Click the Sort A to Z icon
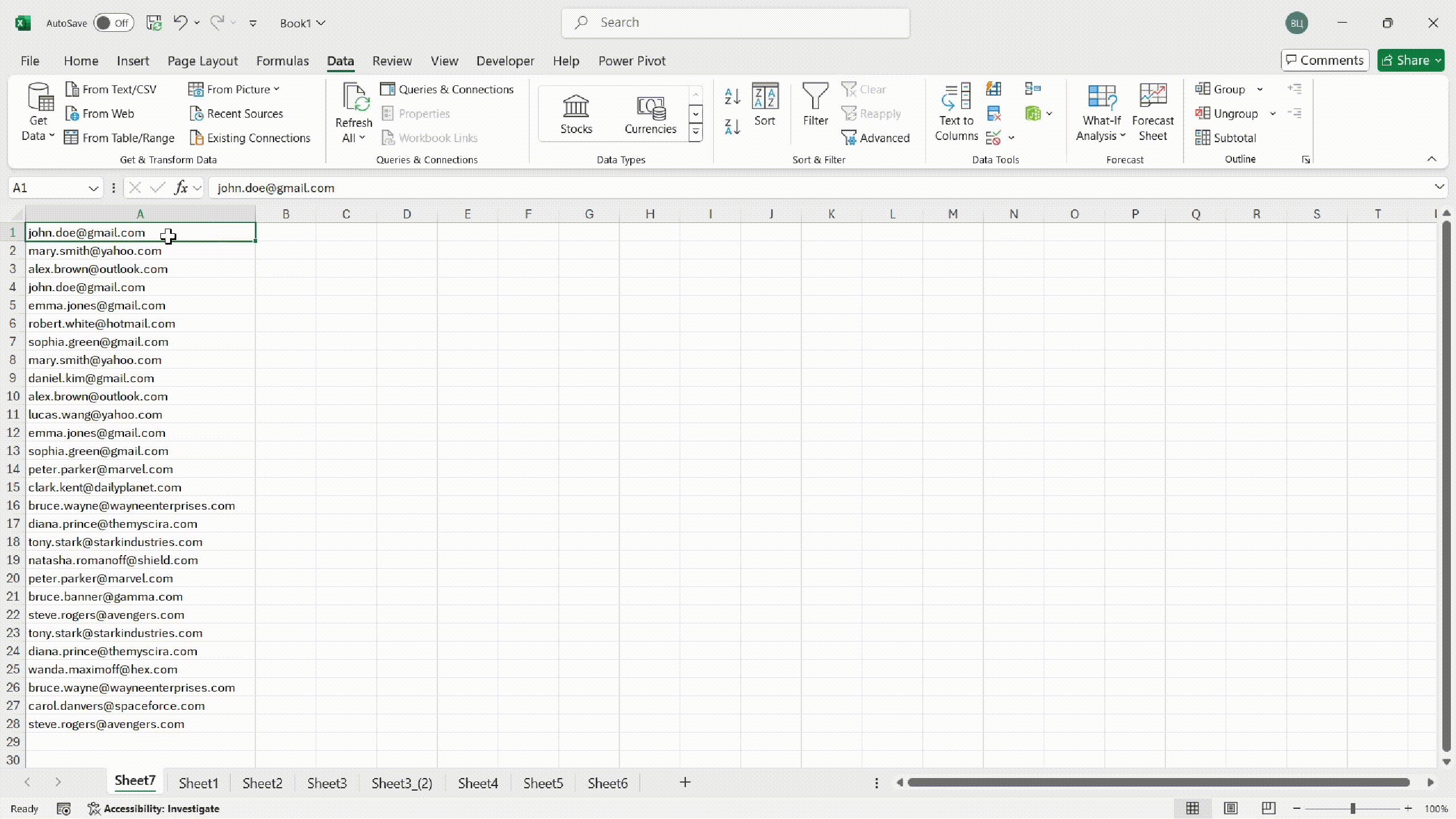Image resolution: width=1456 pixels, height=819 pixels. 733,96
